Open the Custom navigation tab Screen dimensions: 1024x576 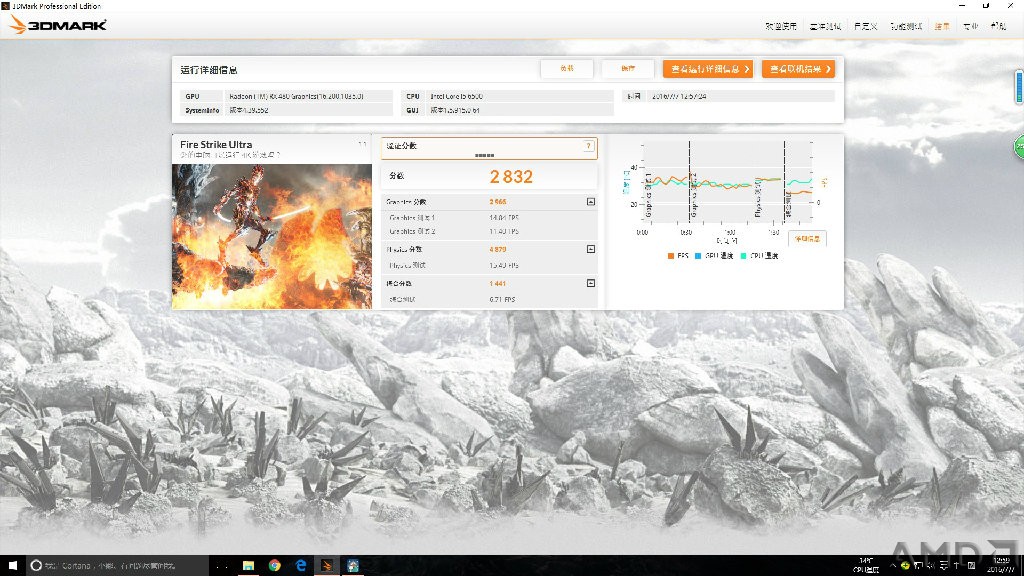pyautogui.click(x=865, y=26)
